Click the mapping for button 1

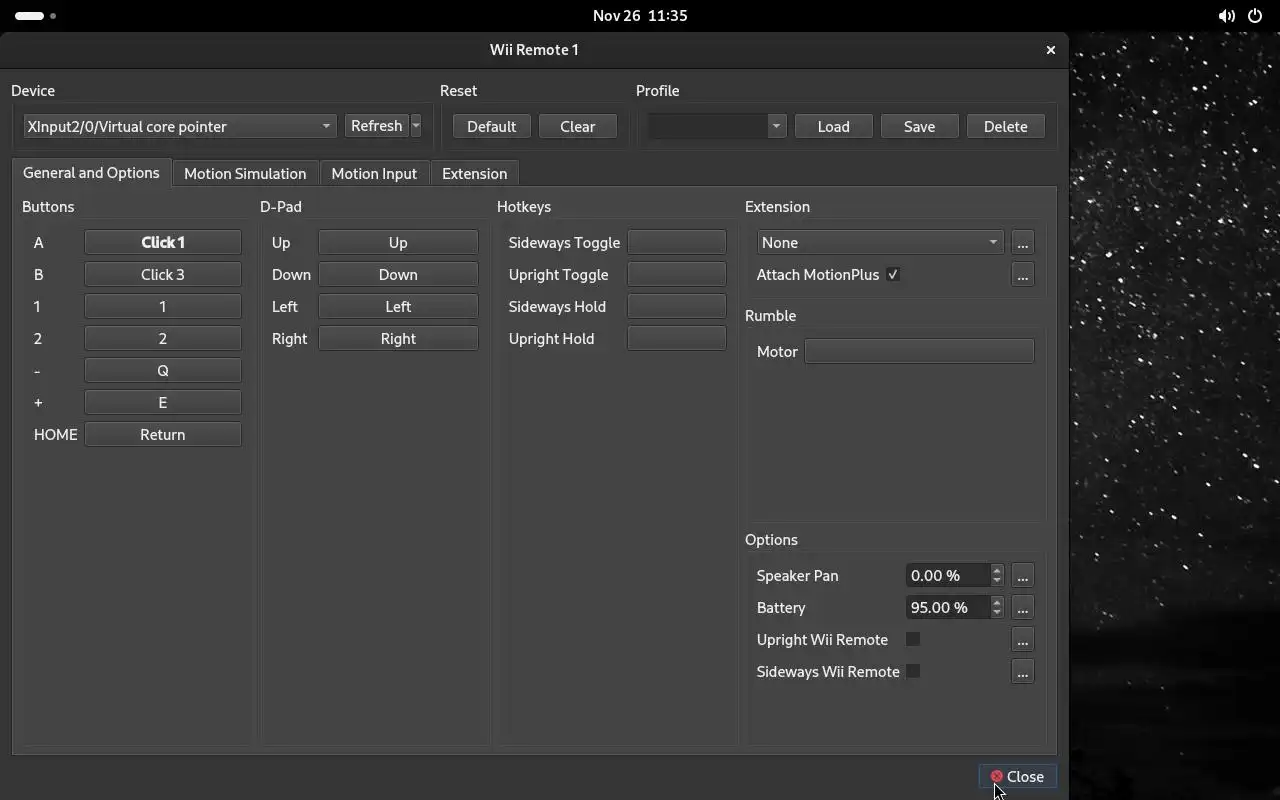pos(163,306)
